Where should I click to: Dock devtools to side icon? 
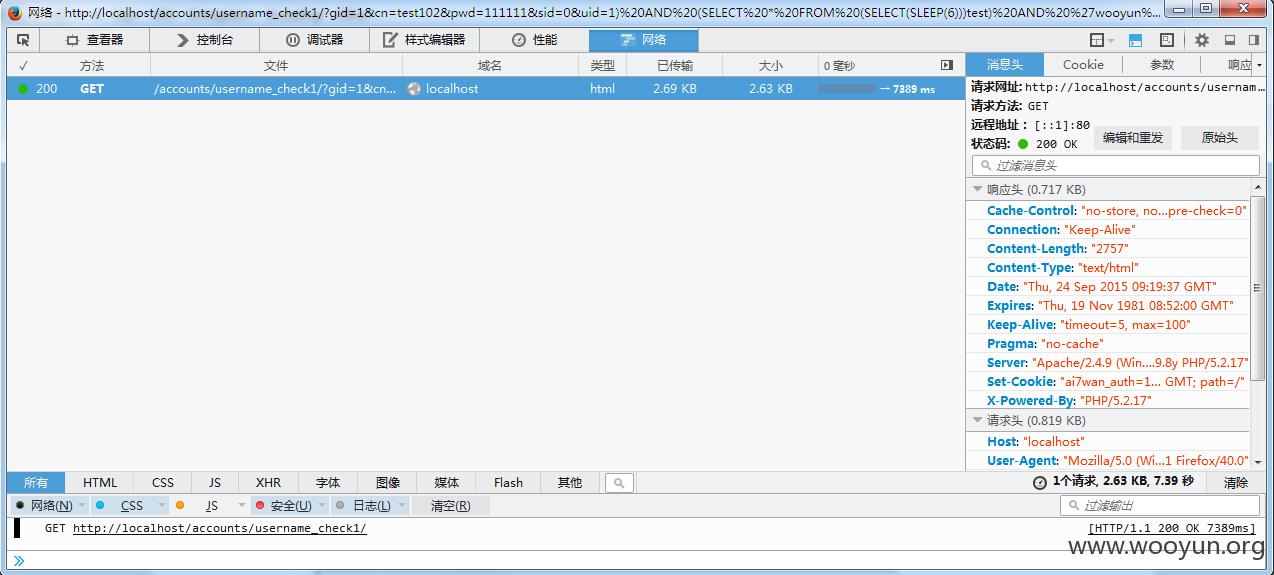click(1253, 40)
